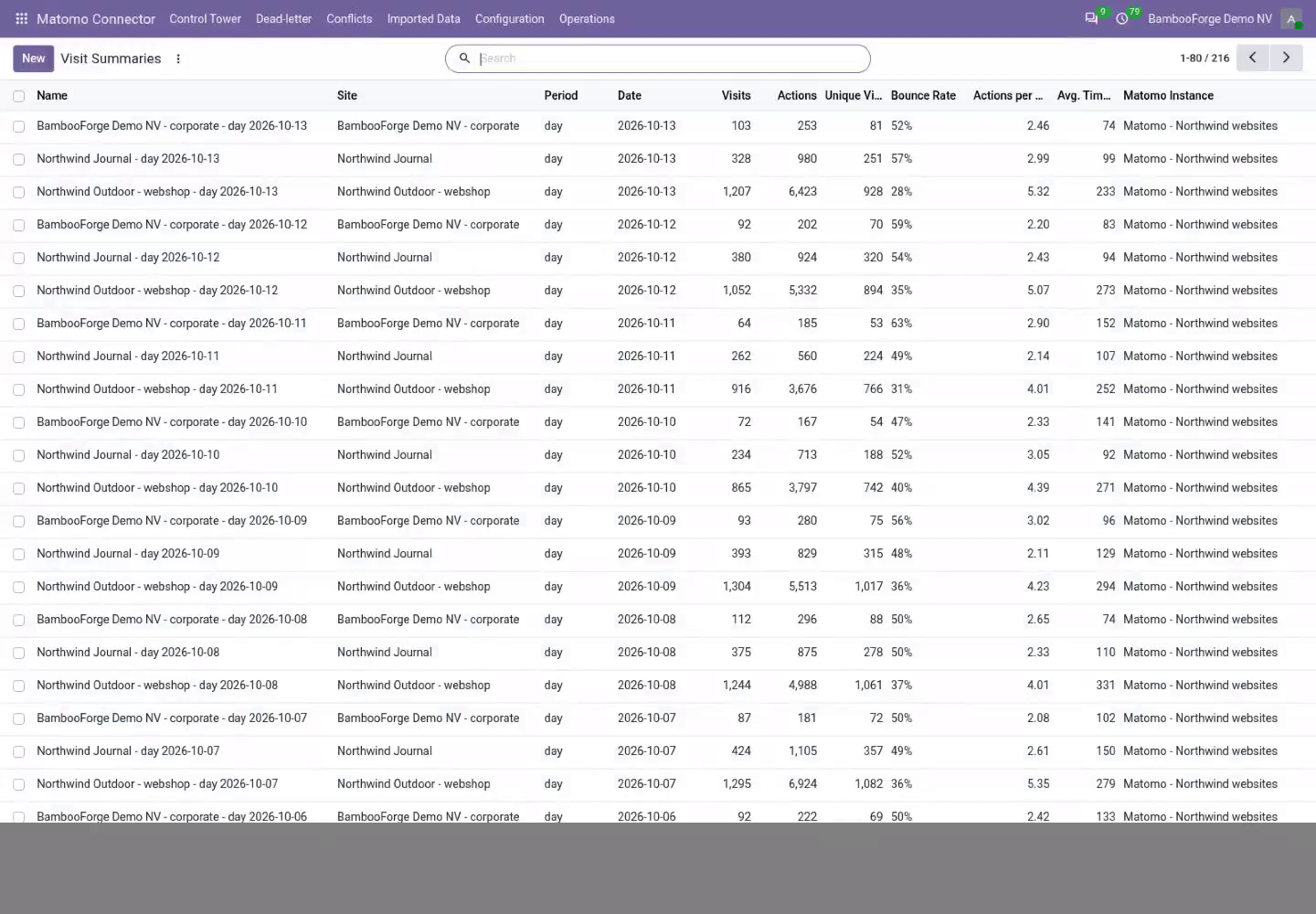The height and width of the screenshot is (914, 1316).
Task: Go to previous page of records
Action: [x=1253, y=58]
